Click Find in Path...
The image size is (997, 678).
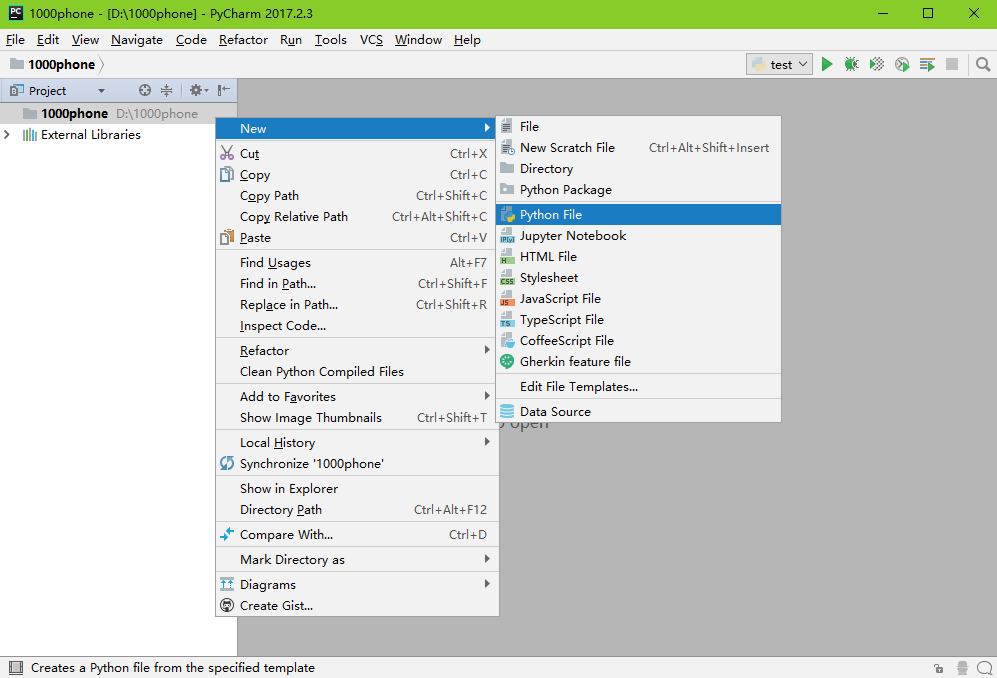point(357,284)
